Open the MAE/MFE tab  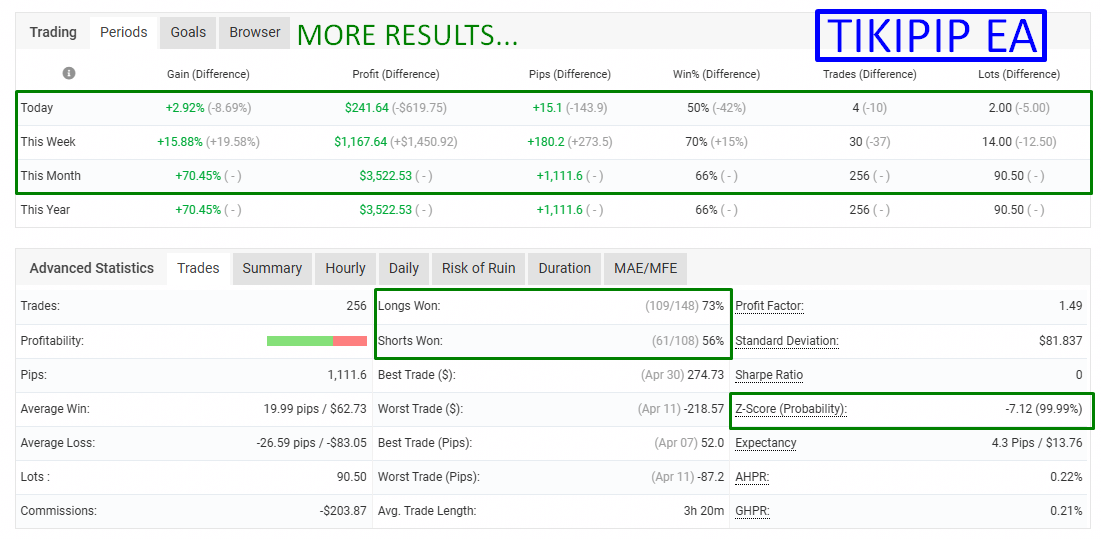click(x=645, y=268)
